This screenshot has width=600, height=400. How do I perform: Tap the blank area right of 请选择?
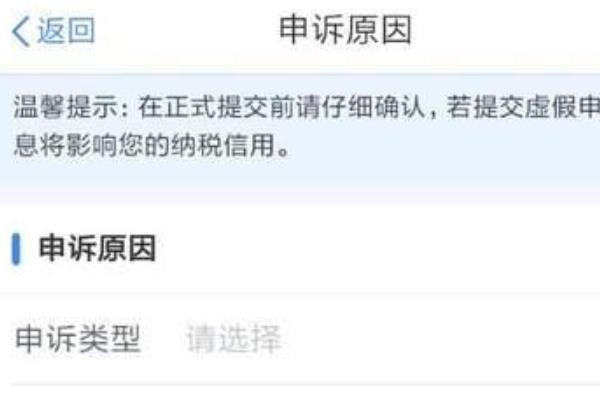(x=440, y=339)
